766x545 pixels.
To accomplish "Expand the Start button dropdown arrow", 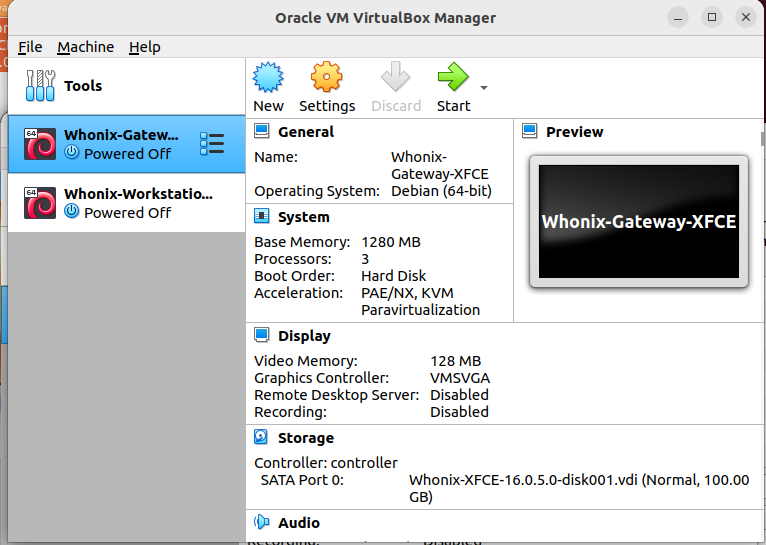I will [484, 88].
